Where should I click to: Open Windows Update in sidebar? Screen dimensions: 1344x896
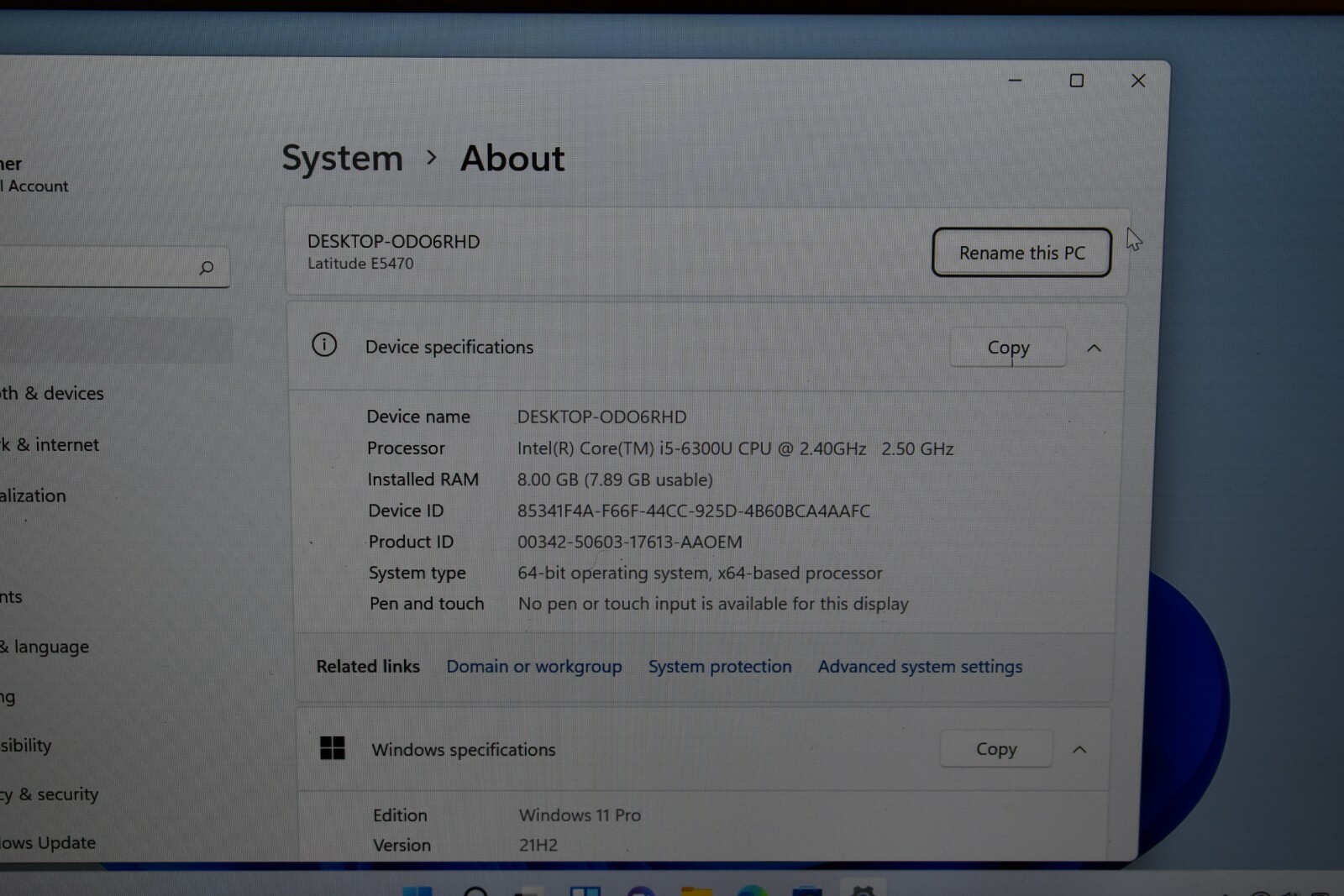48,842
